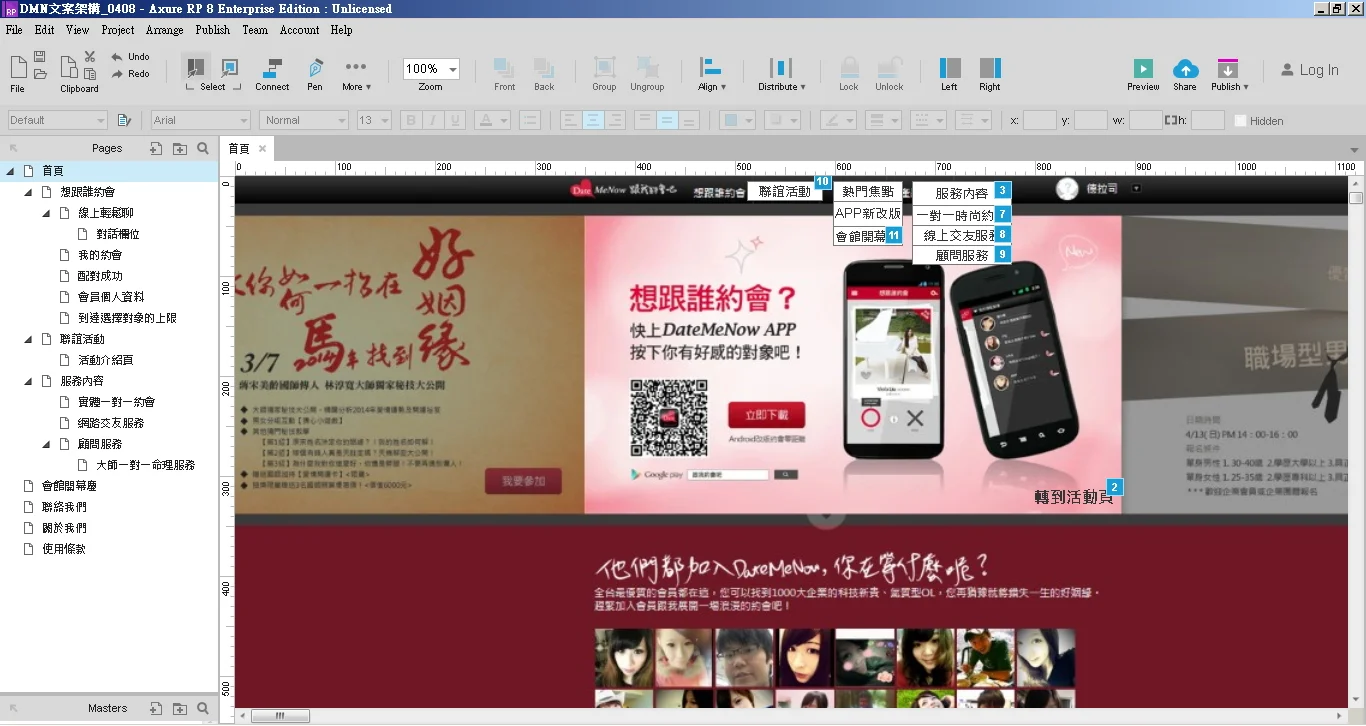Activate the contained Select mode tool
This screenshot has width=1366, height=726.
(x=230, y=68)
